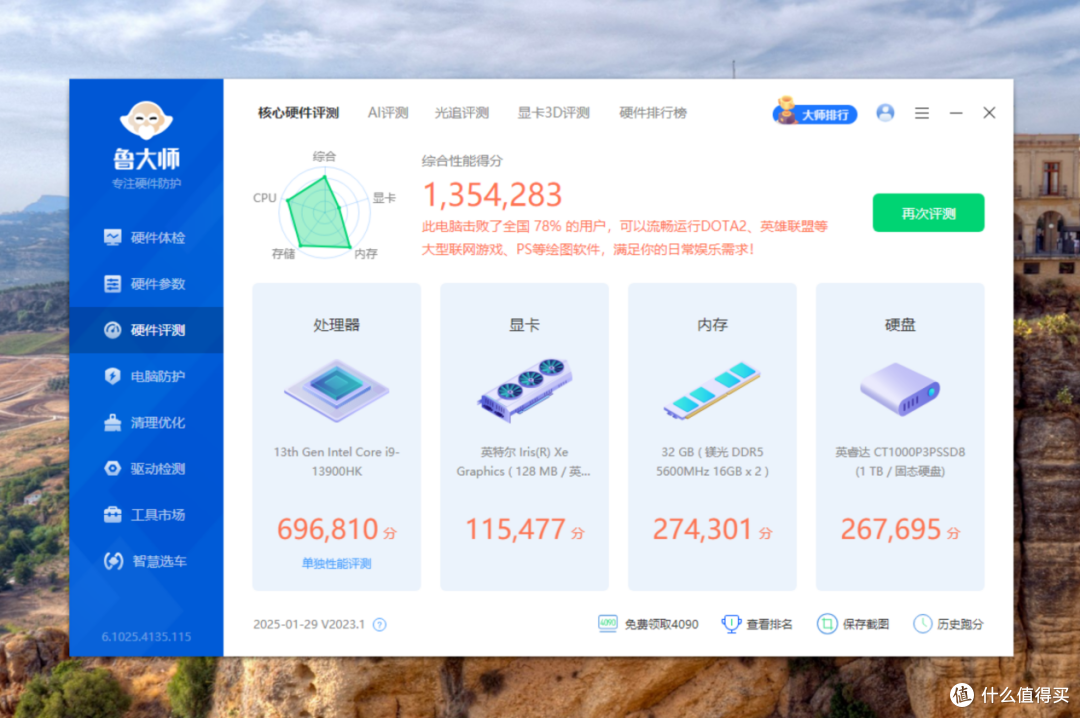This screenshot has width=1080, height=718.
Task: Close the 鲁大师 window
Action: [989, 113]
